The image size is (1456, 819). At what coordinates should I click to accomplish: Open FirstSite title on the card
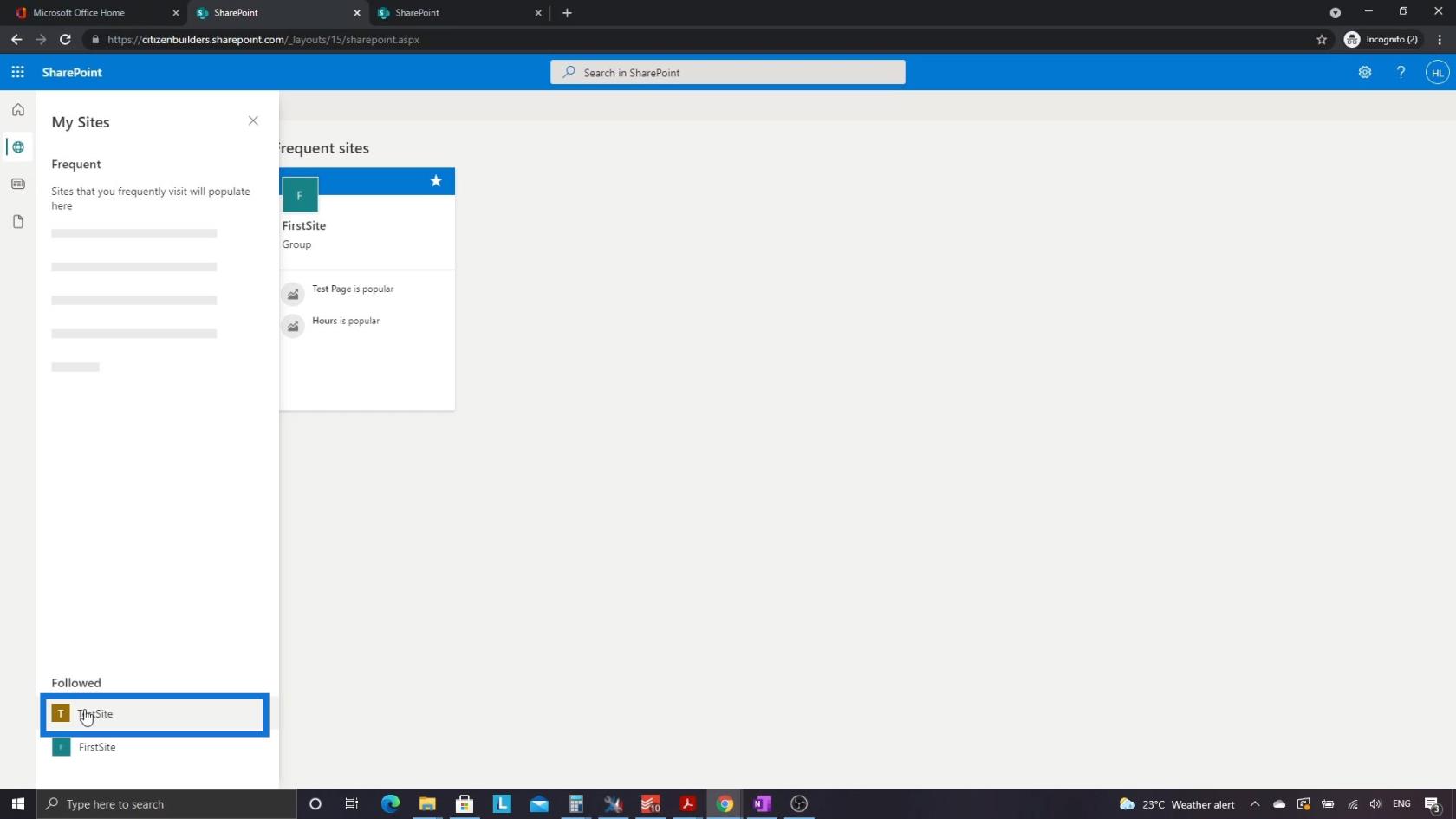(x=304, y=225)
